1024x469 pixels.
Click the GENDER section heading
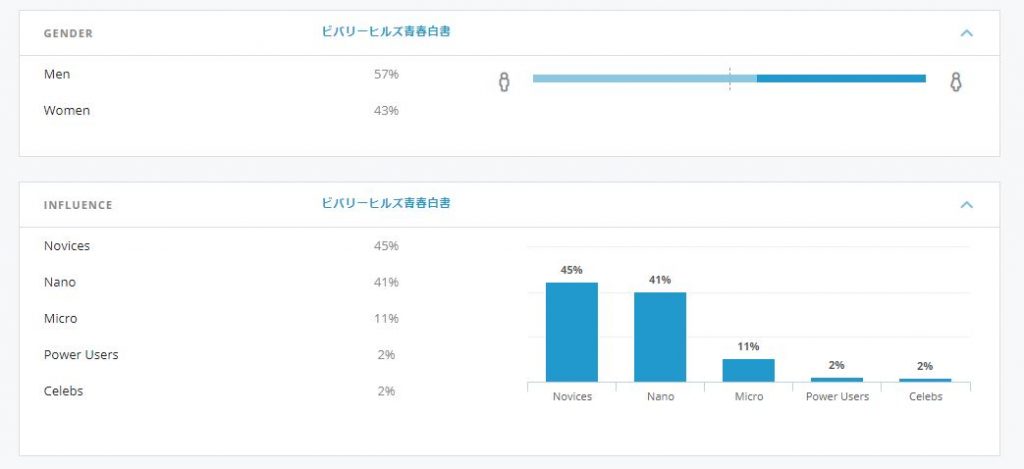pyautogui.click(x=68, y=33)
